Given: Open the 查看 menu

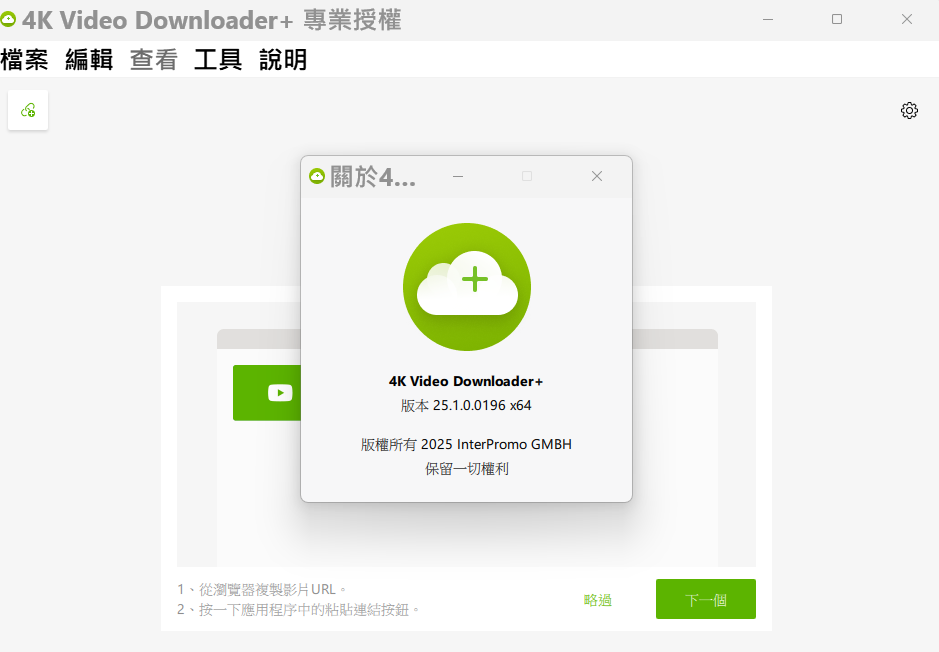Looking at the screenshot, I should pyautogui.click(x=154, y=60).
